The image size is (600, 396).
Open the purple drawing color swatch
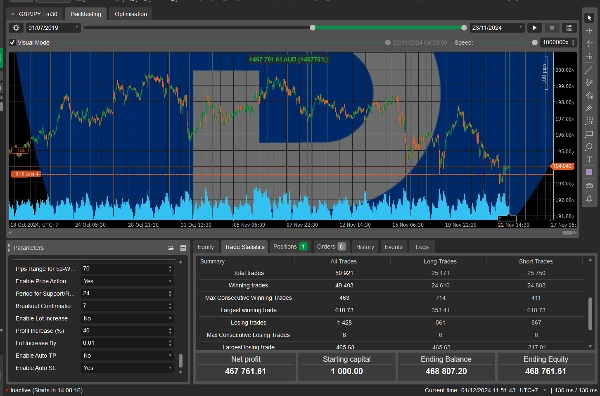point(589,172)
